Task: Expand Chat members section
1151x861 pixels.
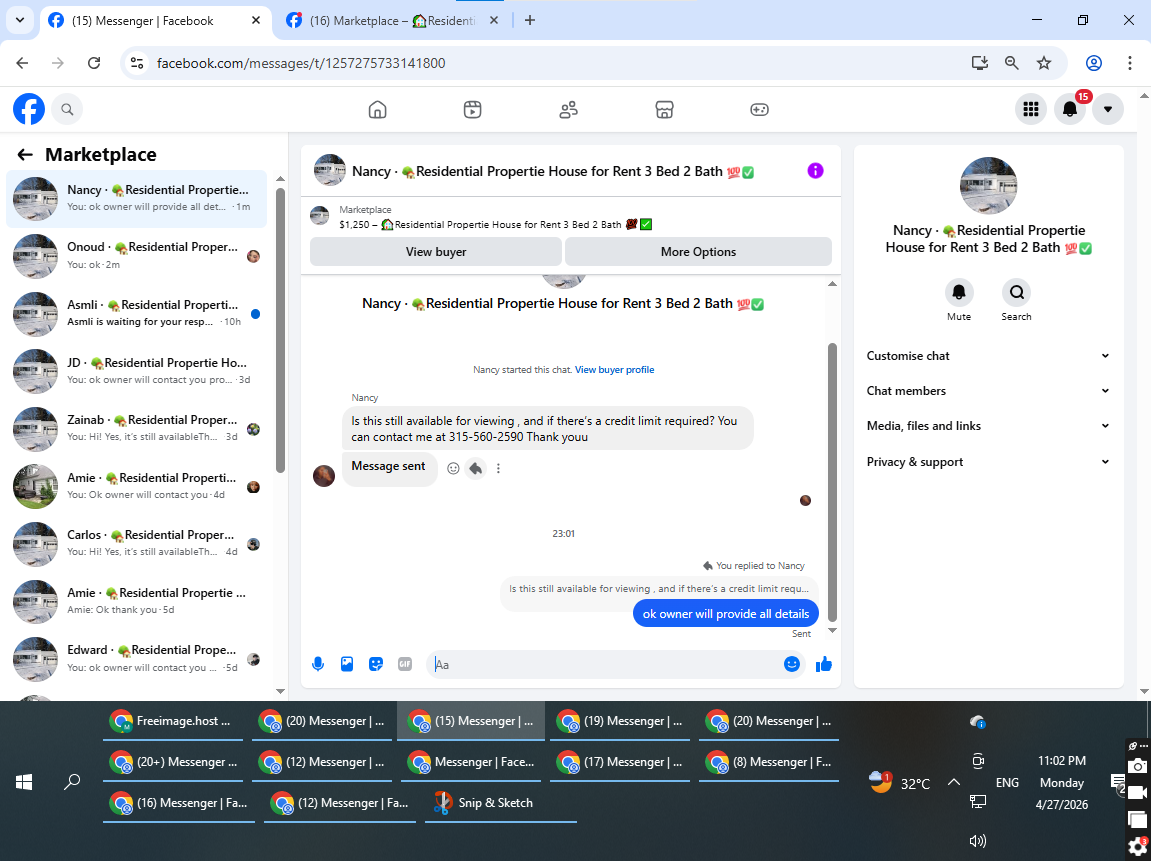Action: coord(987,390)
